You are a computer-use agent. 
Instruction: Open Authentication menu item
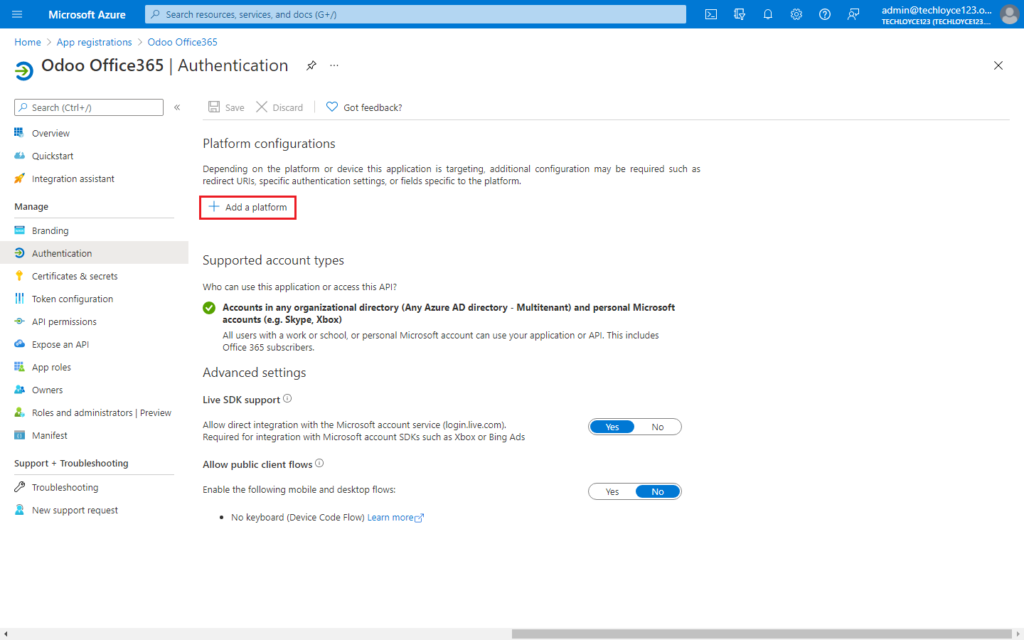coord(94,253)
